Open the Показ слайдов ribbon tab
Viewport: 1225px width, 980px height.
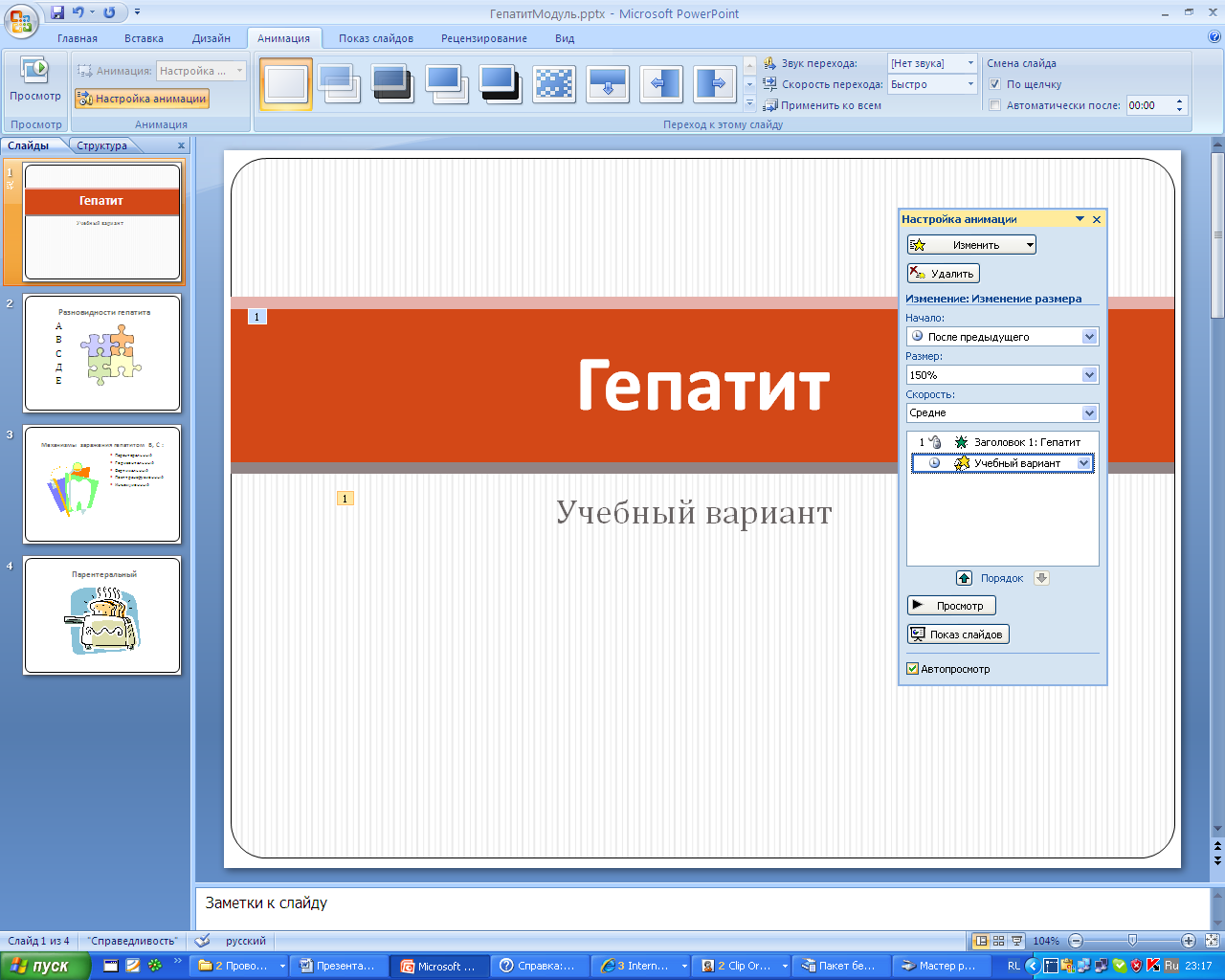coord(376,38)
